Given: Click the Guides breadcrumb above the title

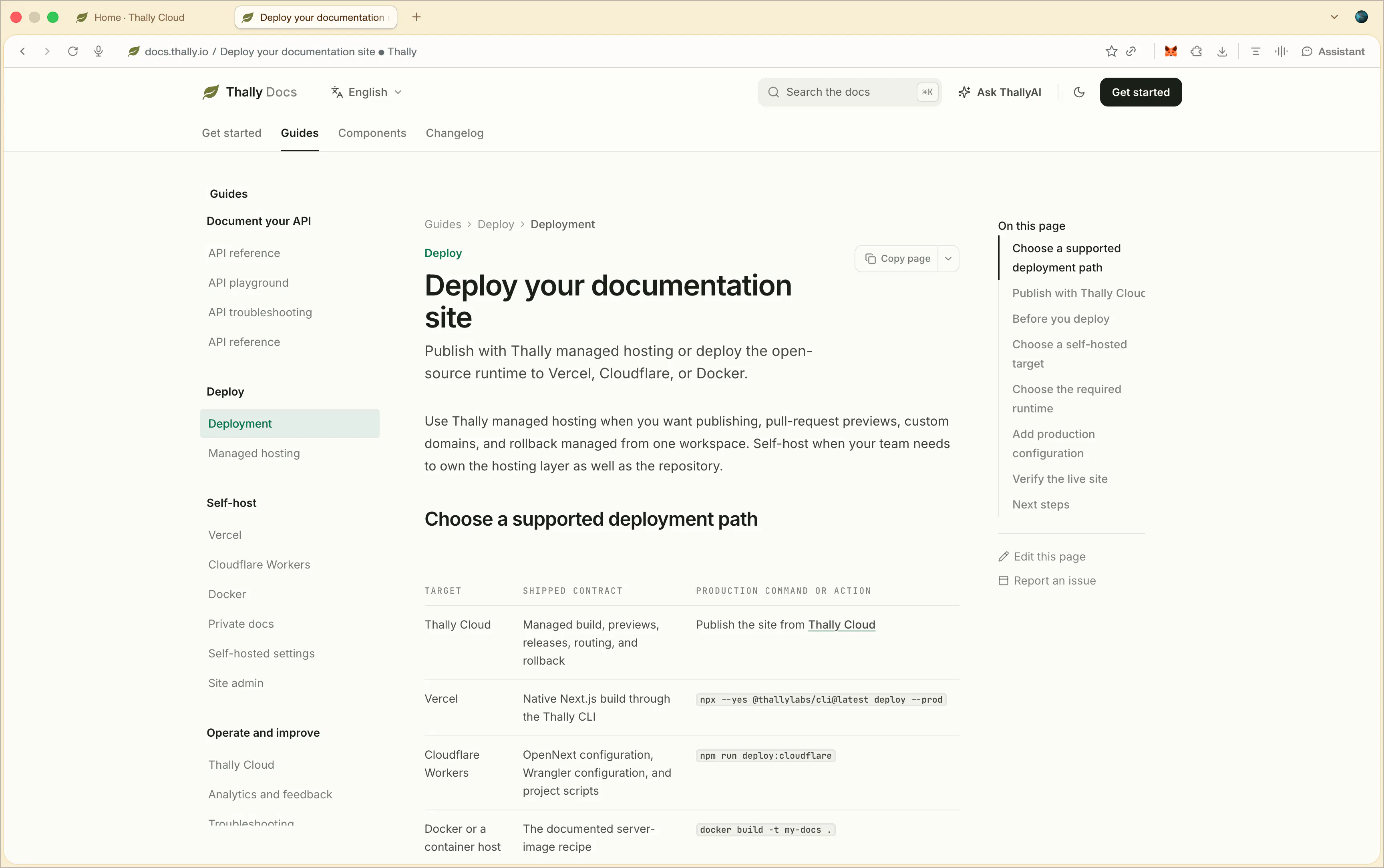Looking at the screenshot, I should [443, 225].
